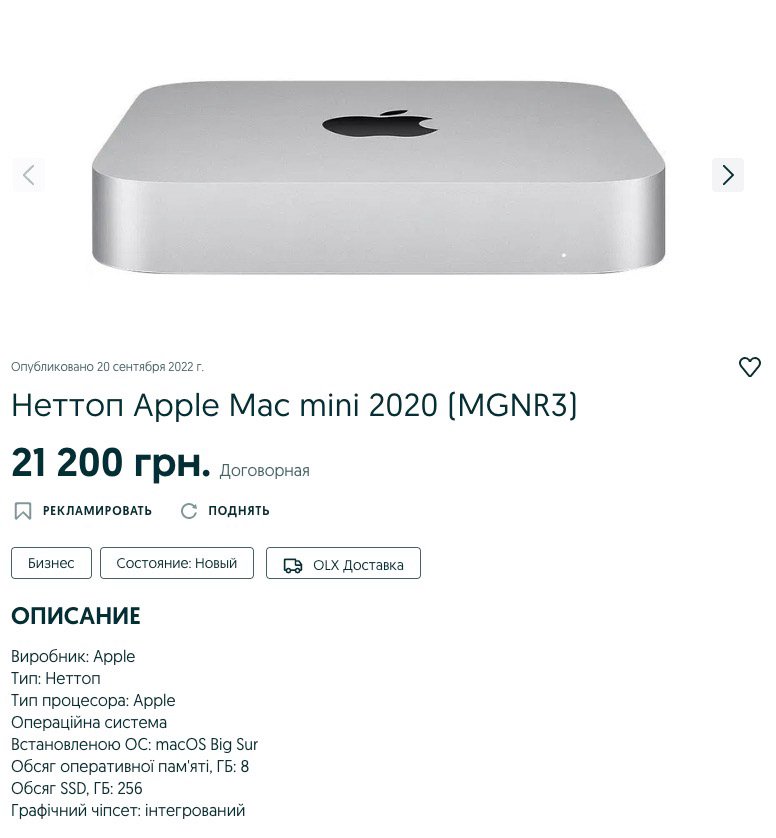Click the Договорная label
This screenshot has height=838, width=776.
point(265,470)
